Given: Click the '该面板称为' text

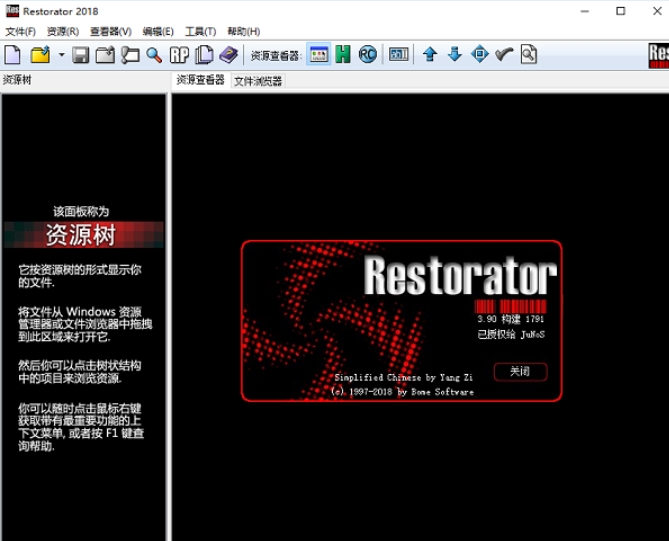Looking at the screenshot, I should tap(81, 212).
